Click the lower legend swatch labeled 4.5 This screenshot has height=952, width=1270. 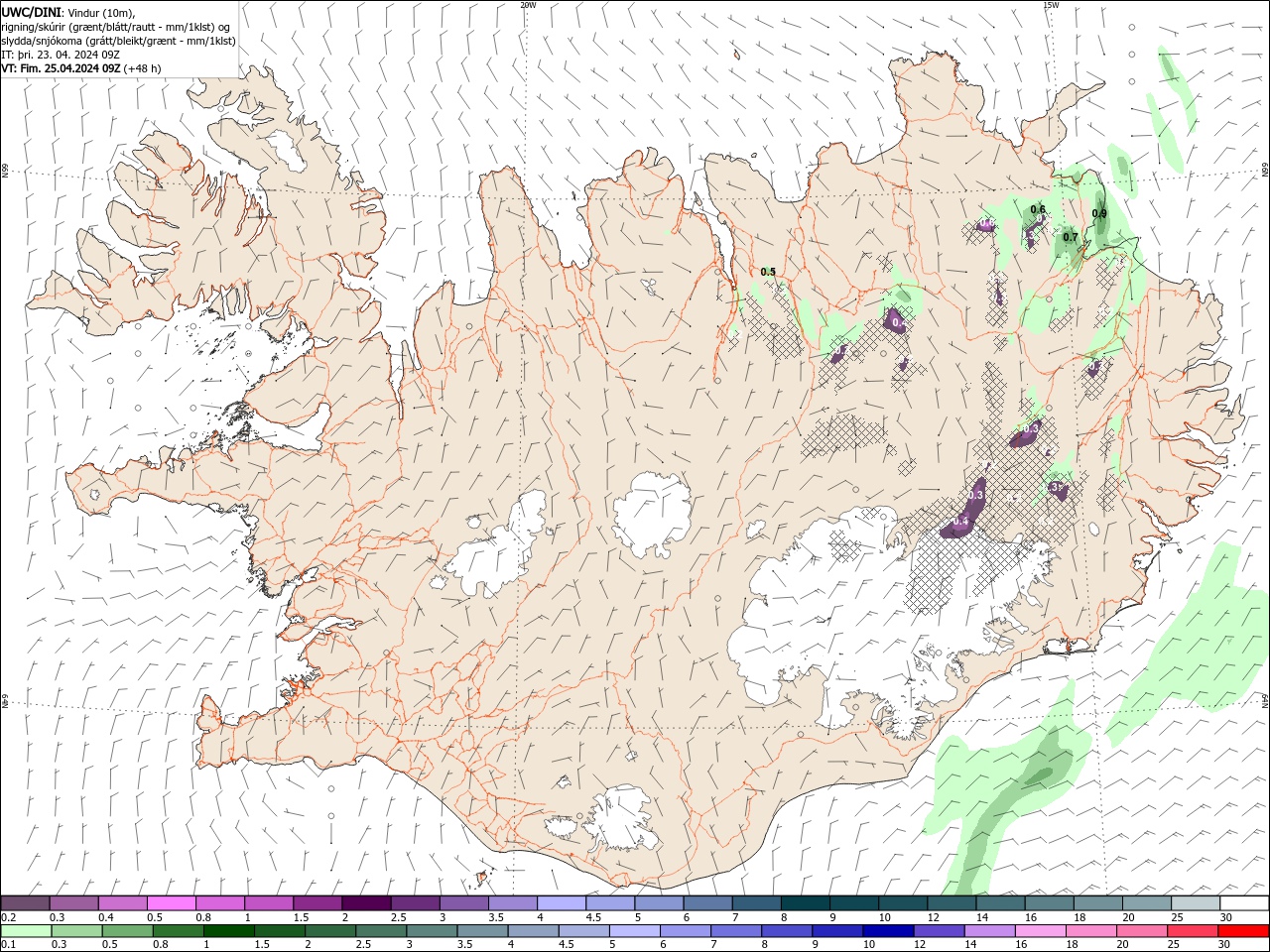pos(583,931)
